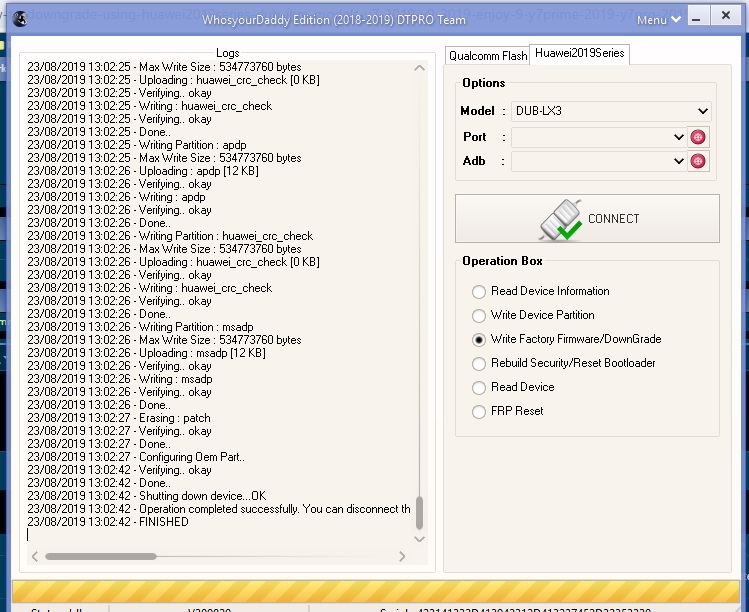Click the horizontal scrollbar thumb in logs

tap(101, 556)
